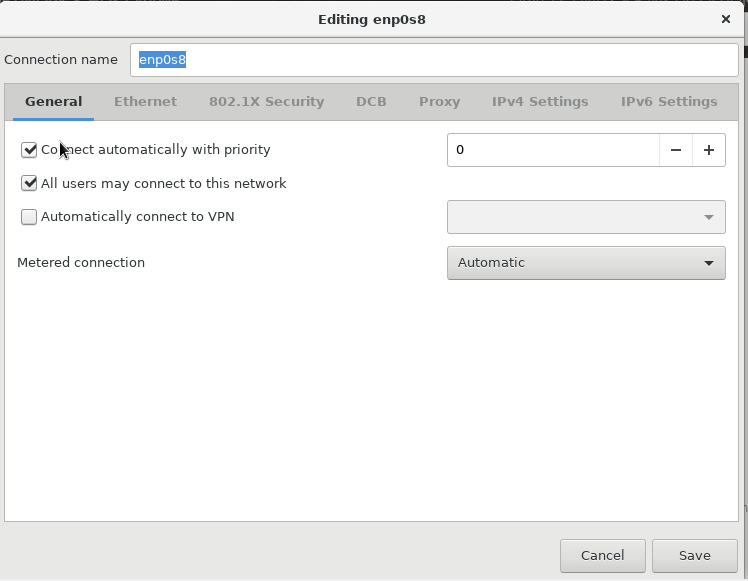Uncheck Connect automatically with priority
The width and height of the screenshot is (748, 581).
point(29,150)
